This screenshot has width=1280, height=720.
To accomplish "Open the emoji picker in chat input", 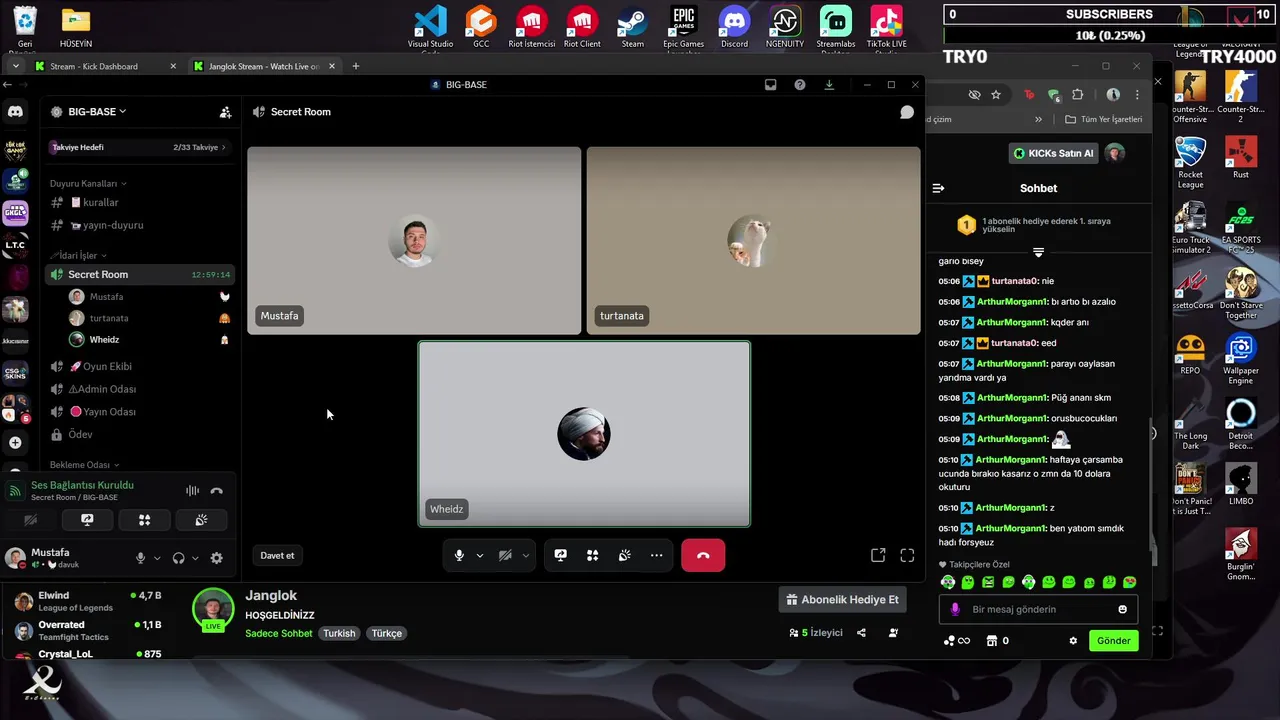I will coord(1122,609).
